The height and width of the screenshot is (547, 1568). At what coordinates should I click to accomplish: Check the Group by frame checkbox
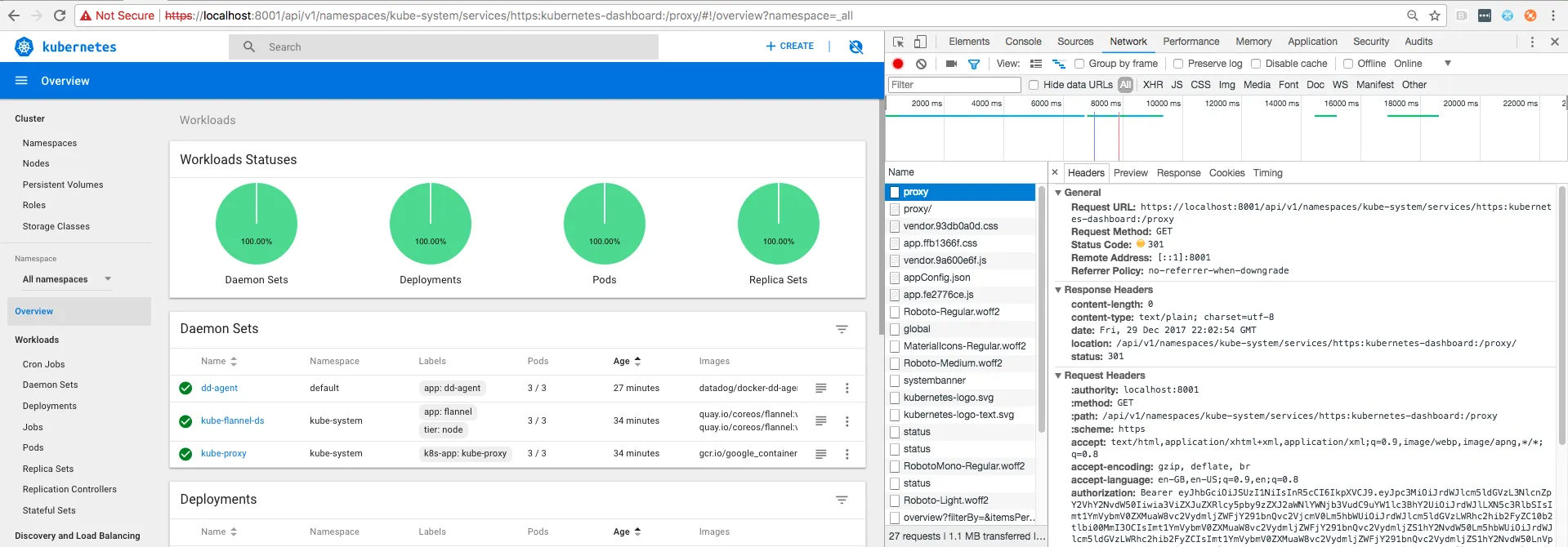pyautogui.click(x=1079, y=64)
